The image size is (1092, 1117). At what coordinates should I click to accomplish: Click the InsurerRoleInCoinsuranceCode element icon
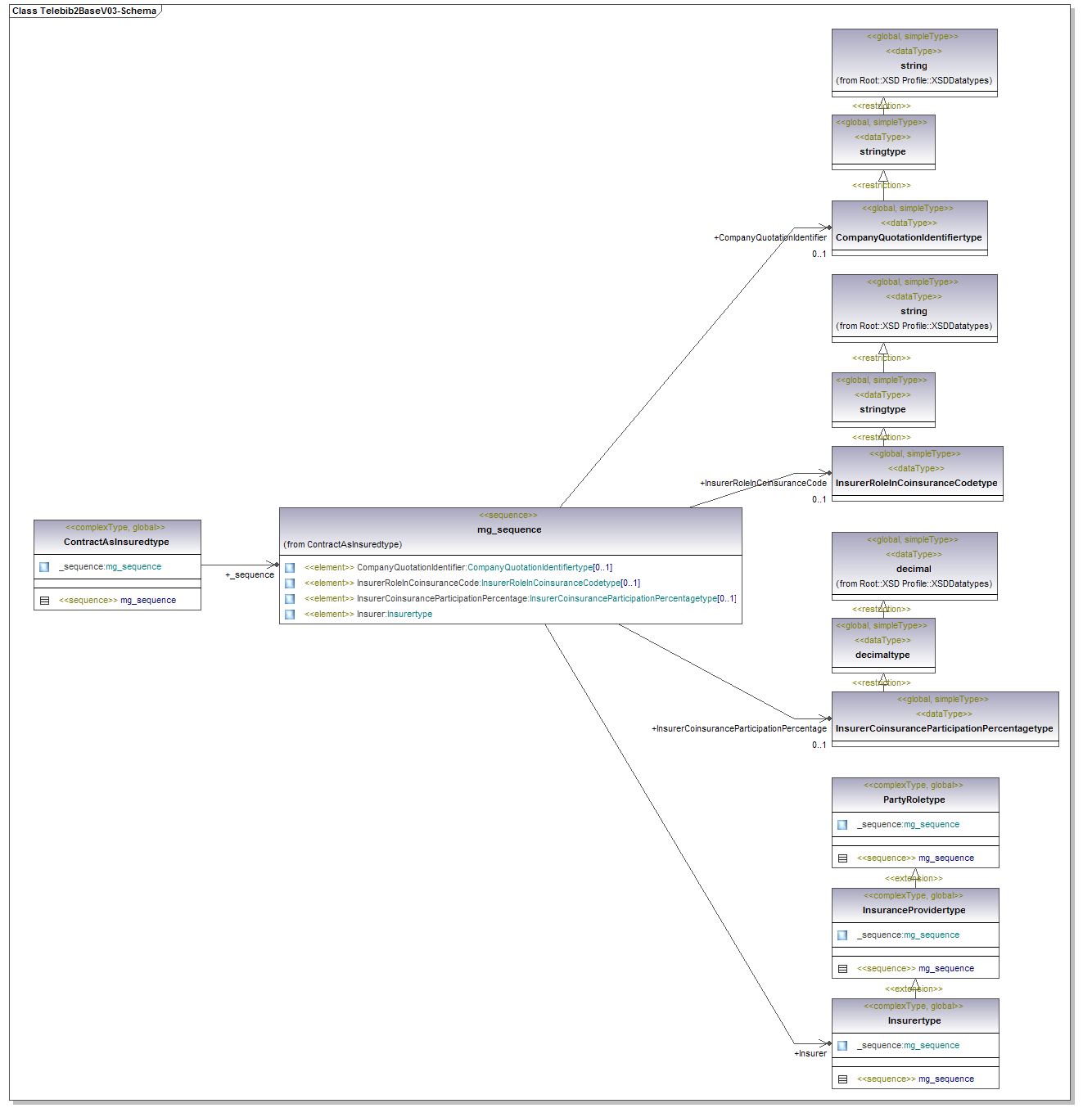click(x=290, y=583)
